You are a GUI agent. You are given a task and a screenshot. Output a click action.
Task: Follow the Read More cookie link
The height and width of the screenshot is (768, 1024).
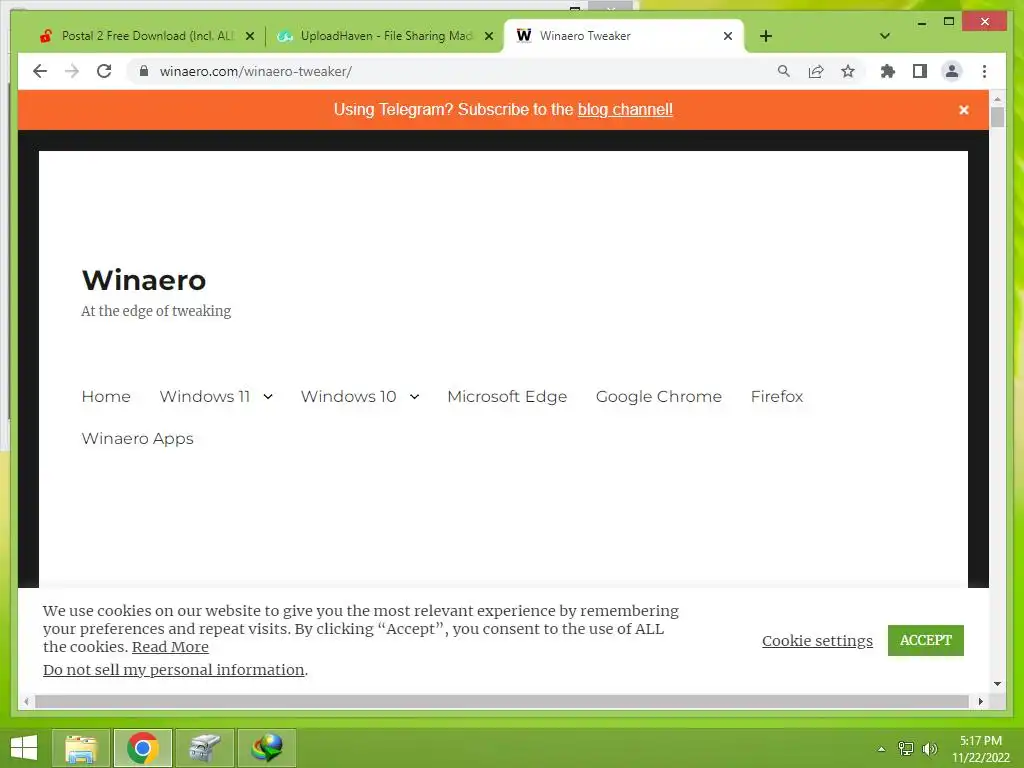(170, 647)
